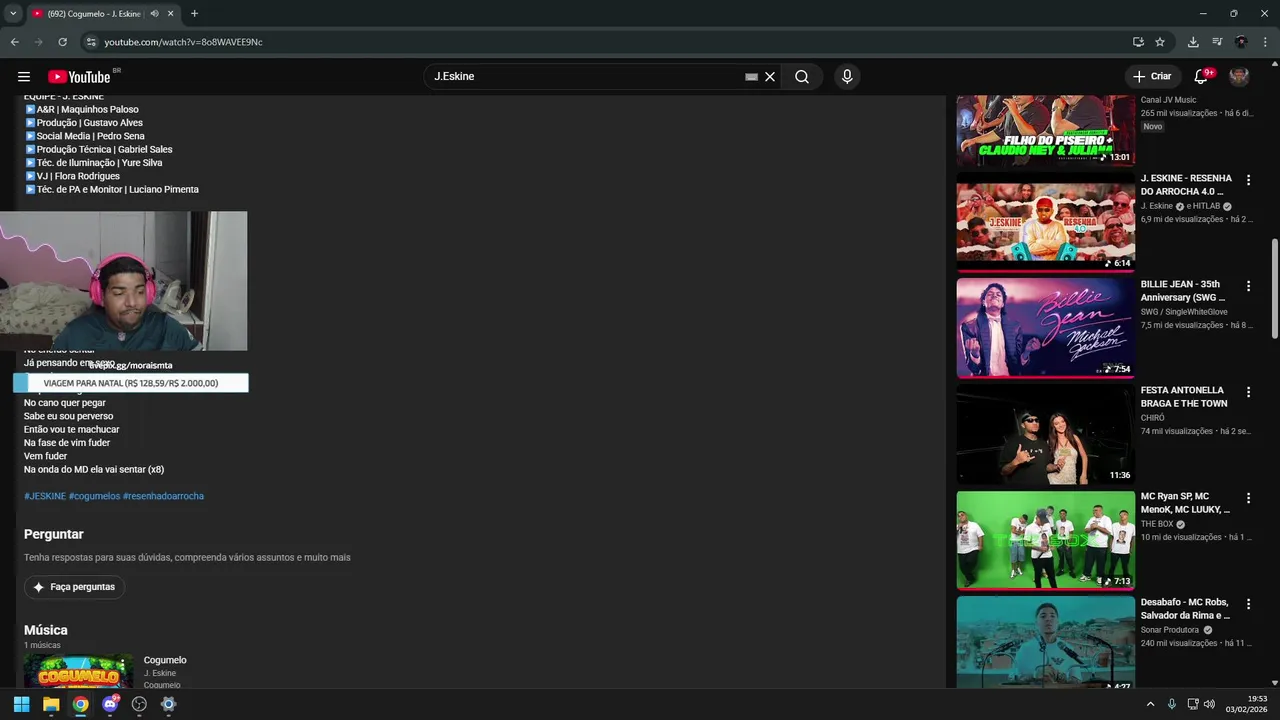Open options menu for RESENHA DO ARROCHA video
The image size is (1280, 720).
click(1248, 180)
